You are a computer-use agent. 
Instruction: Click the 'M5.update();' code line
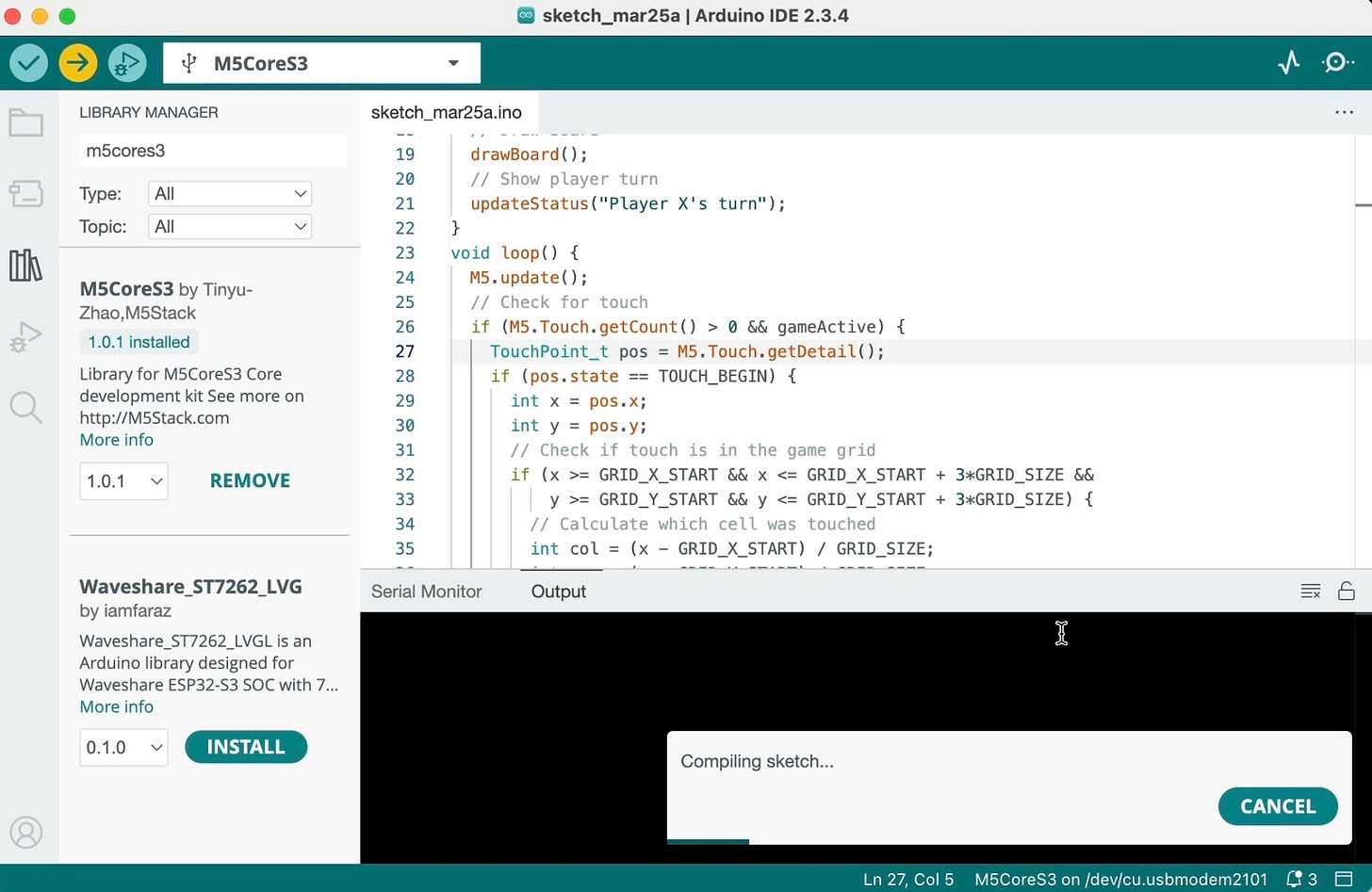click(529, 278)
